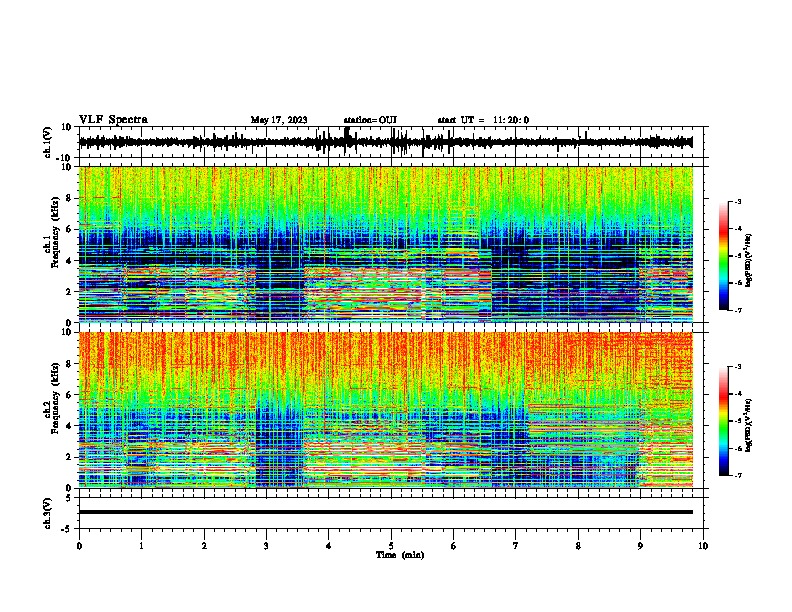792x612 pixels.
Task: Click the ch.1 color scale log(PSD) label
Action: click(x=749, y=261)
